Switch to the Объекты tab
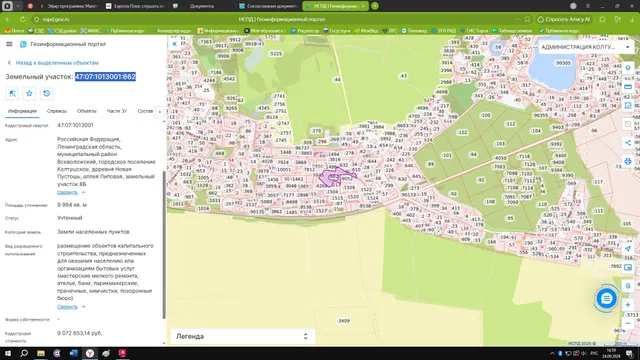The height and width of the screenshot is (360, 640). point(87,111)
